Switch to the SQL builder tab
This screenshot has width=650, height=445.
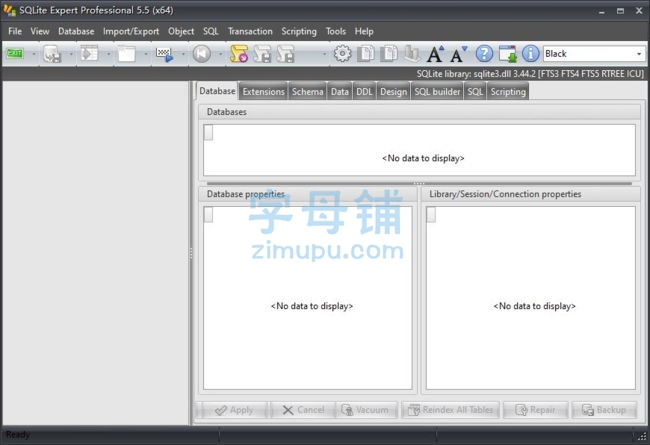(437, 92)
